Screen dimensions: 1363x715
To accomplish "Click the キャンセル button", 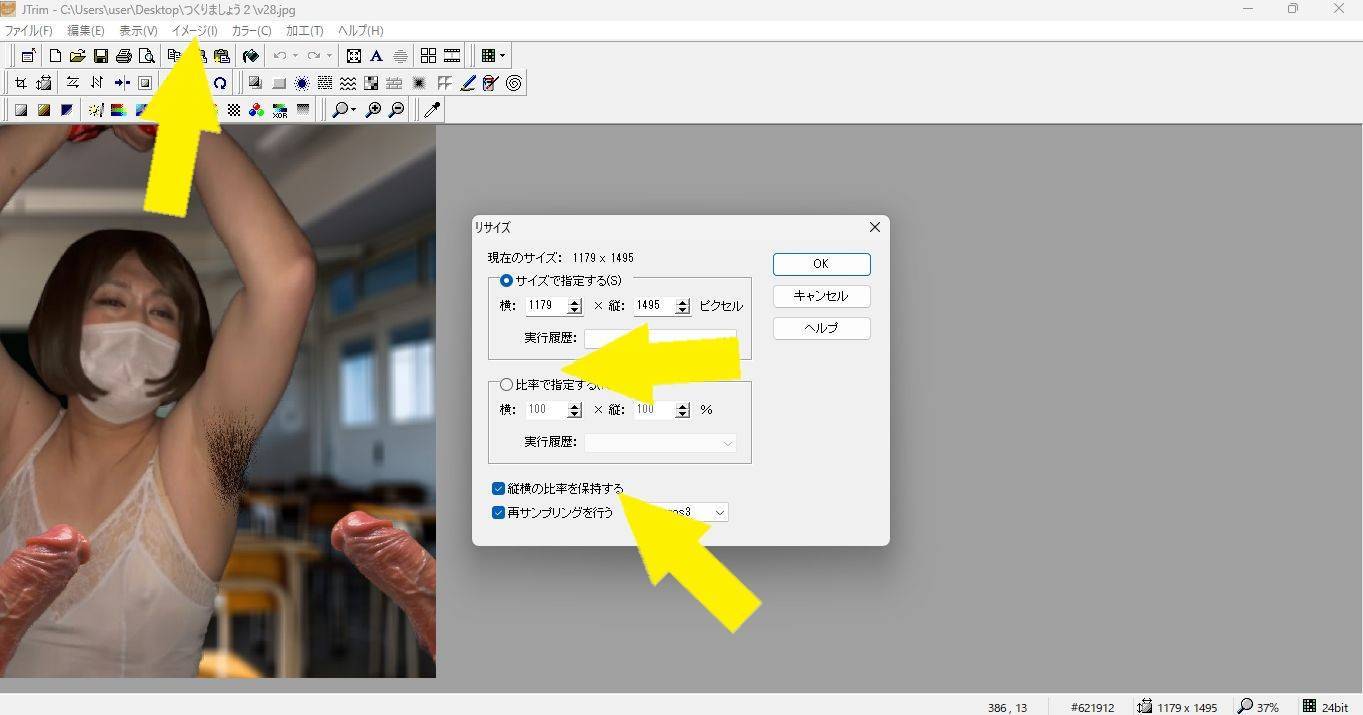I will point(820,296).
